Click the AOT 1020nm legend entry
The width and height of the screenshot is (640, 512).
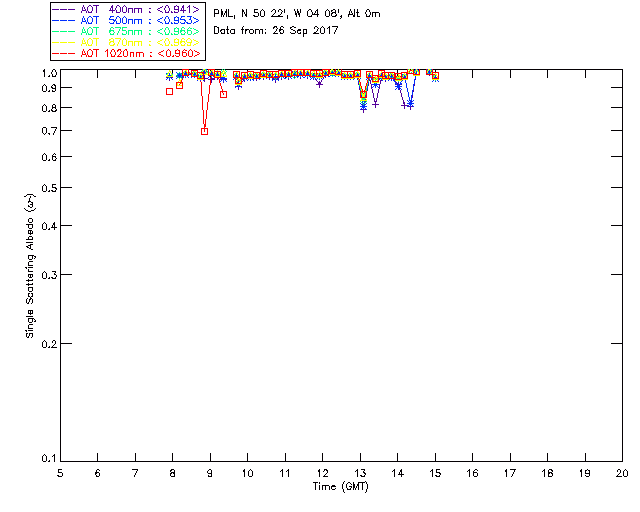pyautogui.click(x=126, y=53)
